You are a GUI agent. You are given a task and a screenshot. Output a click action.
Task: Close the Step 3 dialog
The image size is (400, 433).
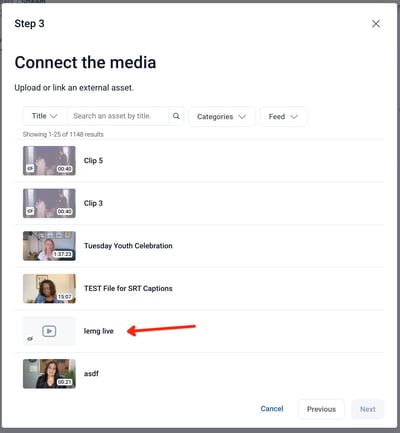pyautogui.click(x=376, y=24)
